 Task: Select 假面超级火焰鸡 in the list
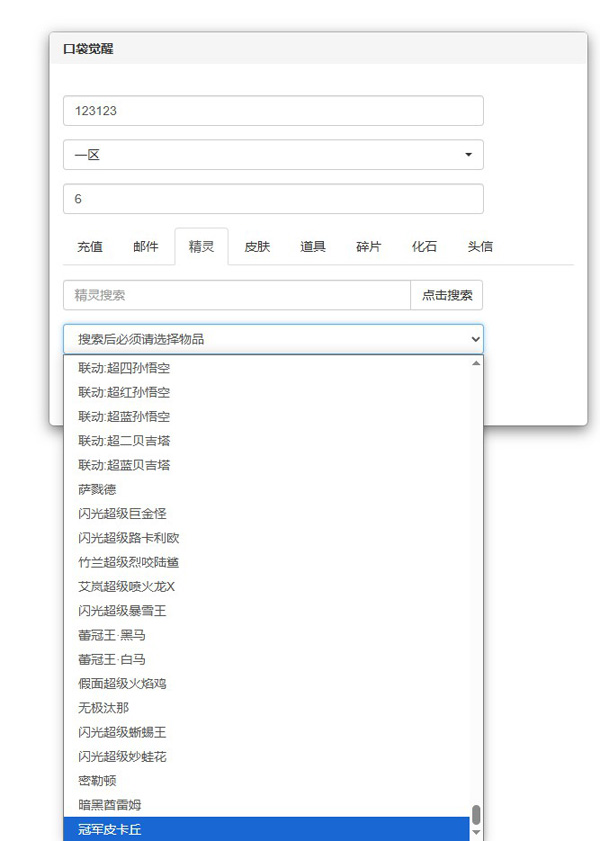point(266,683)
